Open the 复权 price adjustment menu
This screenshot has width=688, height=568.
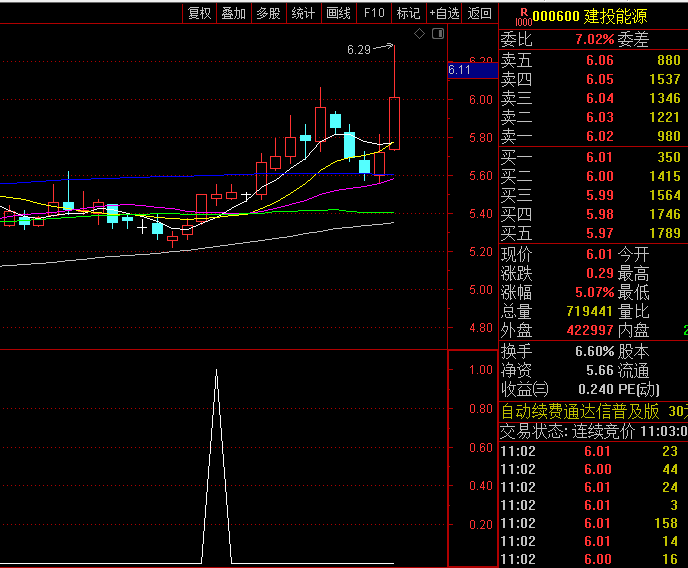(x=199, y=13)
